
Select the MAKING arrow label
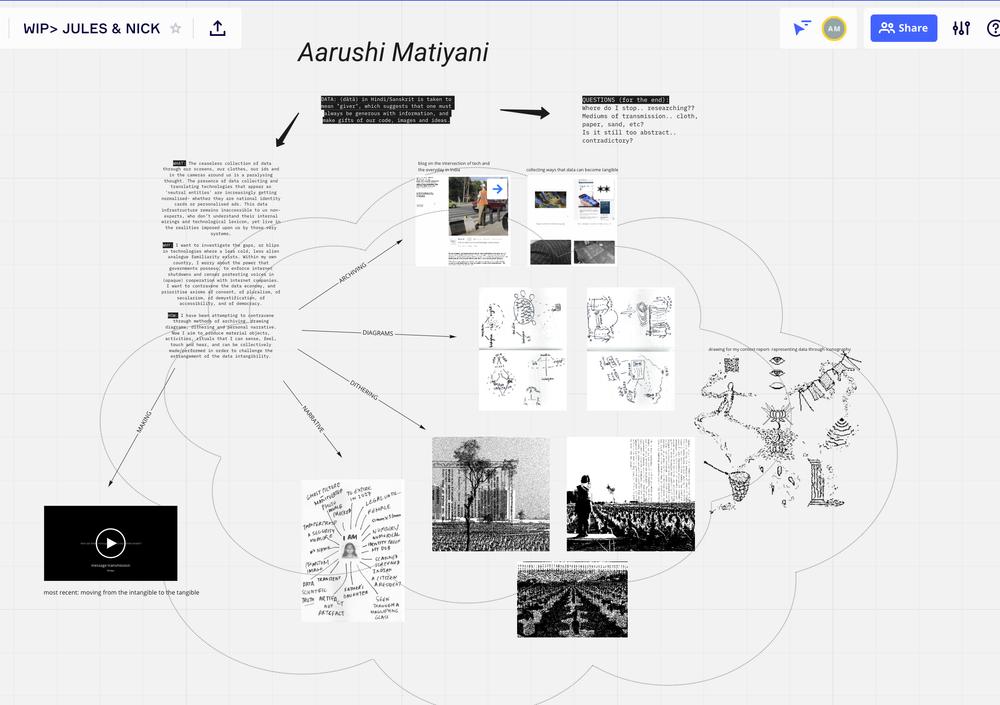click(144, 422)
